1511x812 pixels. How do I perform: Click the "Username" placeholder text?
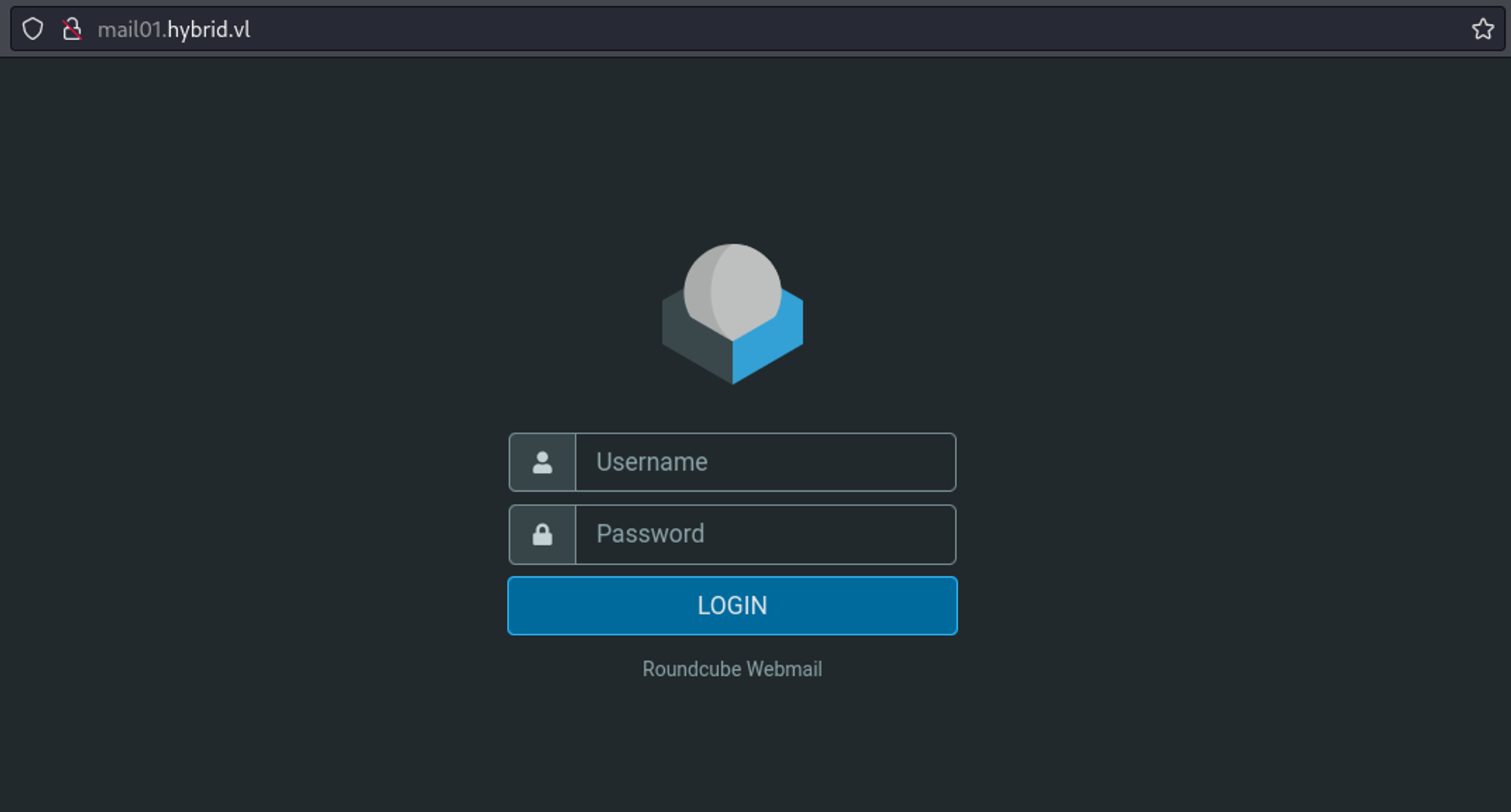coord(651,462)
